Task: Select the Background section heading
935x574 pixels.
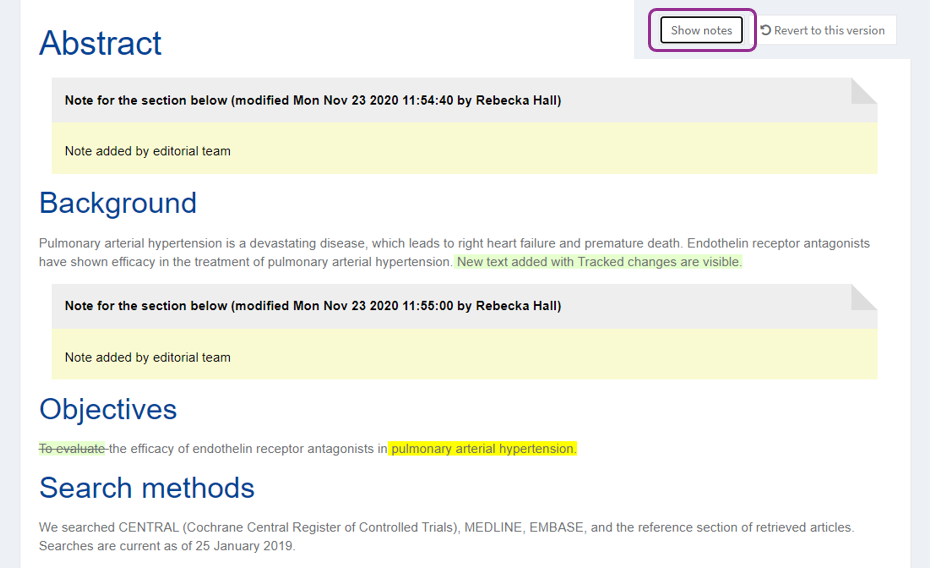Action: click(x=117, y=203)
